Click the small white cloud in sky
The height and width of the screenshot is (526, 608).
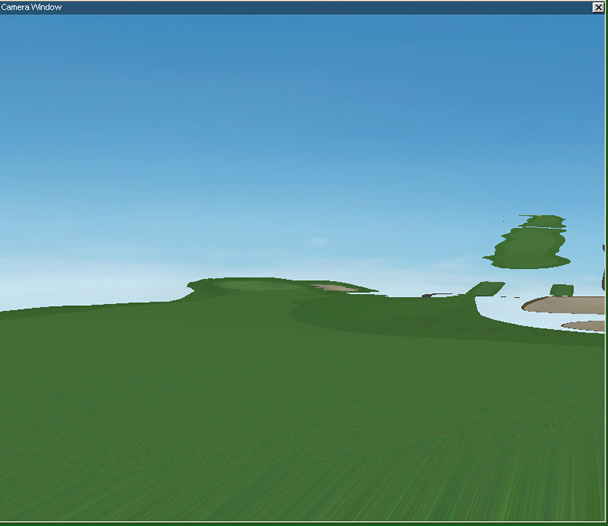(318, 241)
